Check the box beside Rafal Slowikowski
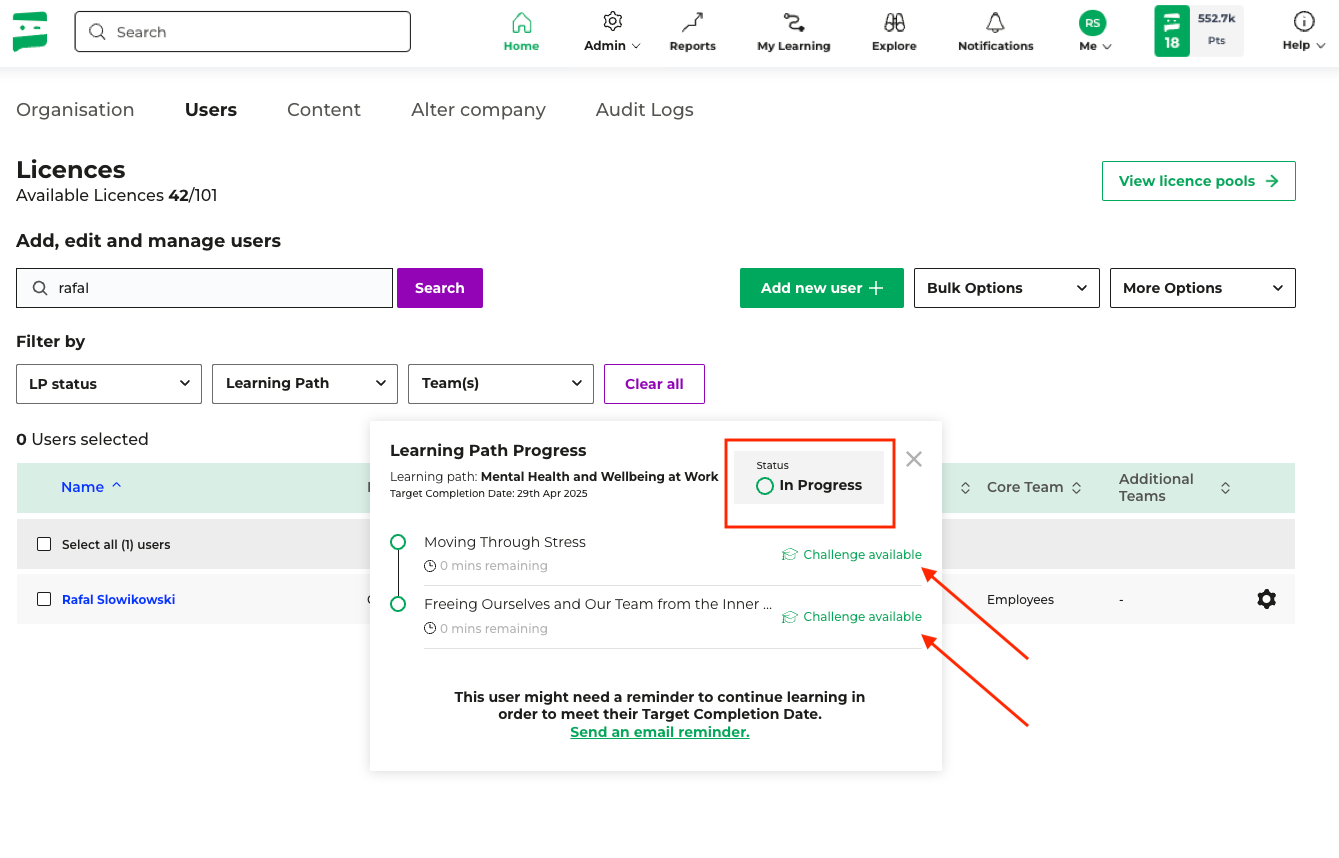 tap(44, 599)
